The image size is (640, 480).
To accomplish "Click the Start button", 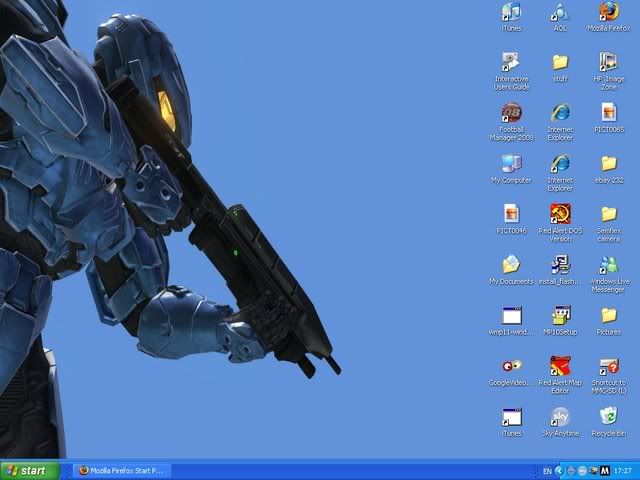I will point(30,471).
